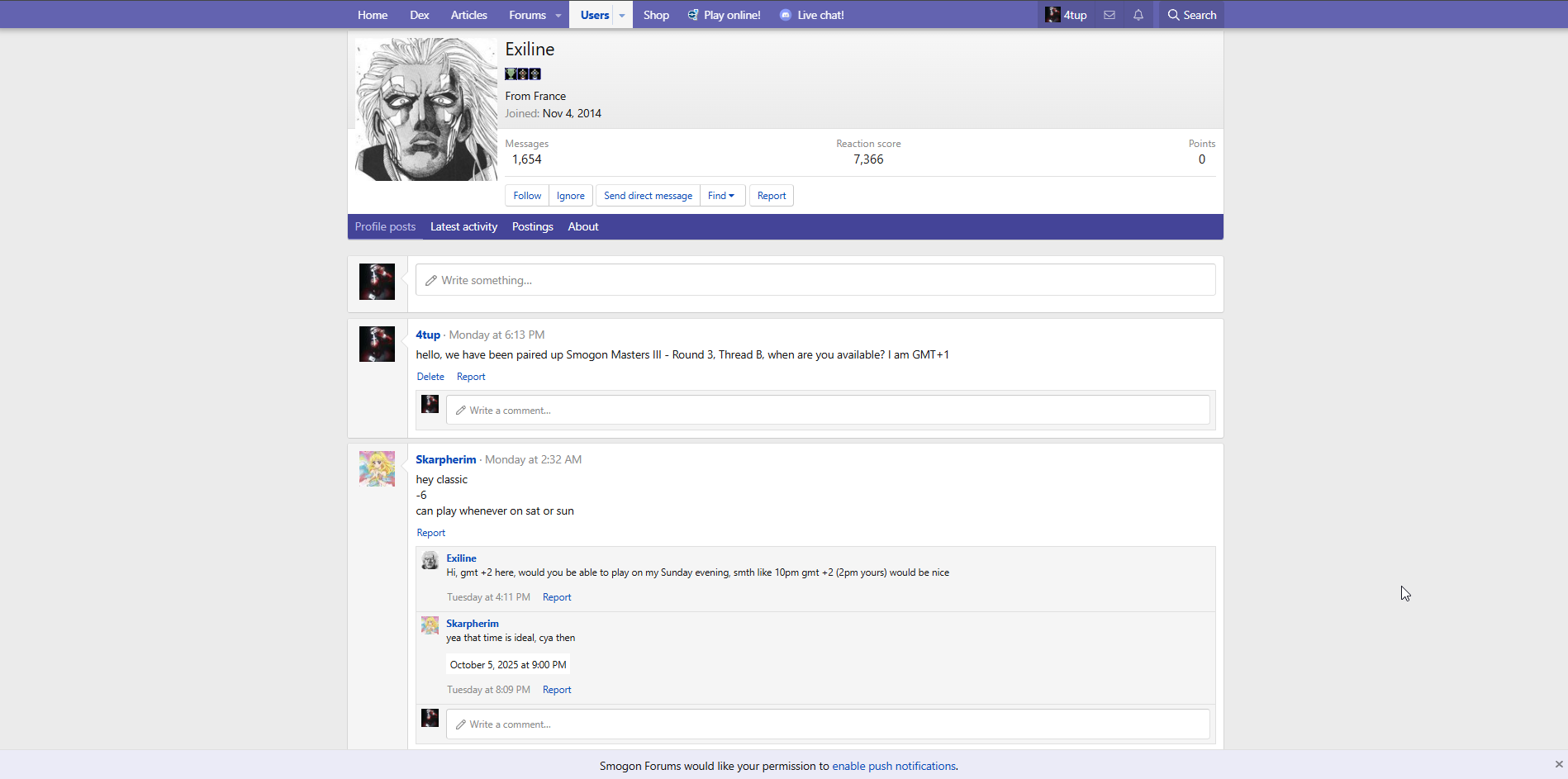Click Send direct message button
Image resolution: width=1568 pixels, height=779 pixels.
coord(648,196)
